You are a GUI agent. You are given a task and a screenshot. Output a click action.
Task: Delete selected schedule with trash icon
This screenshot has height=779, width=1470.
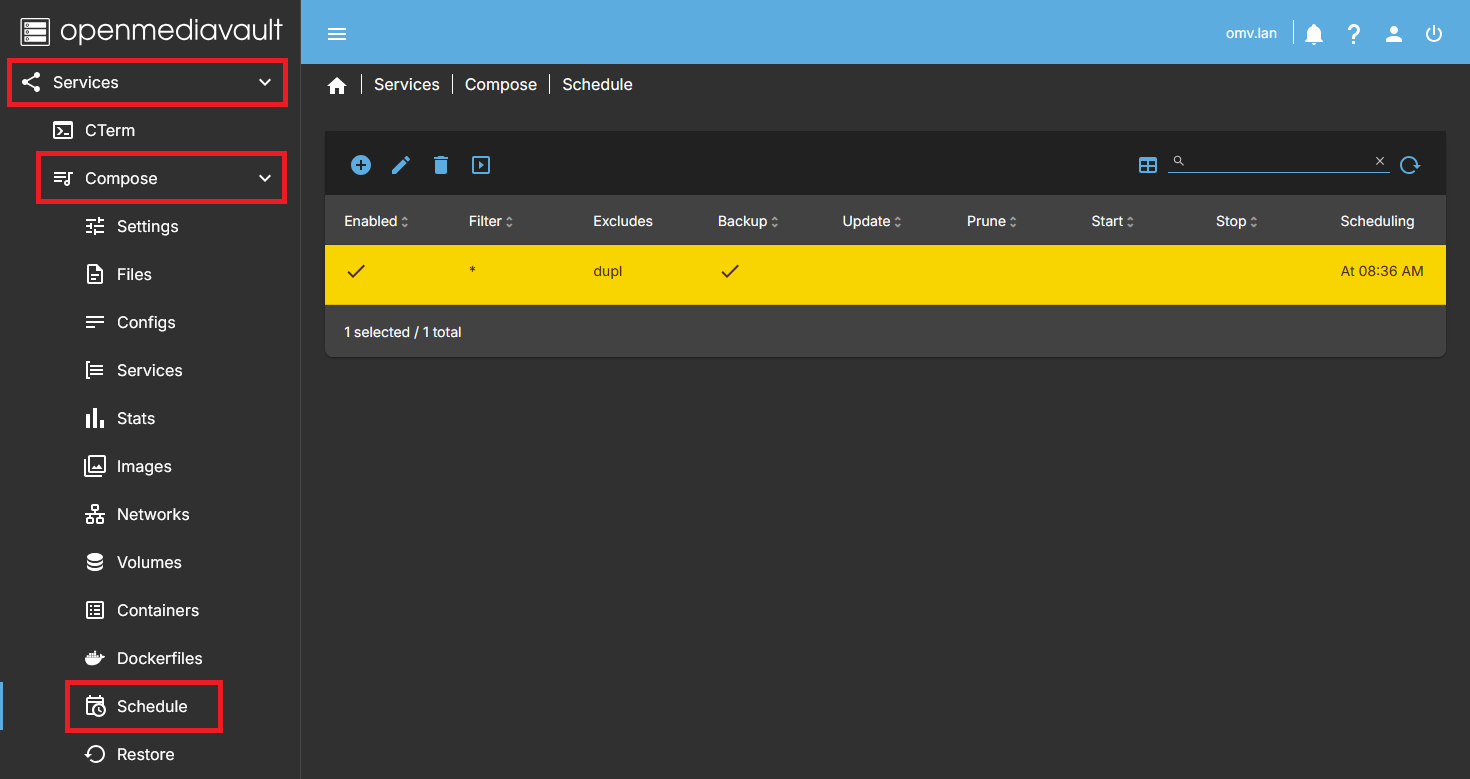pyautogui.click(x=441, y=165)
